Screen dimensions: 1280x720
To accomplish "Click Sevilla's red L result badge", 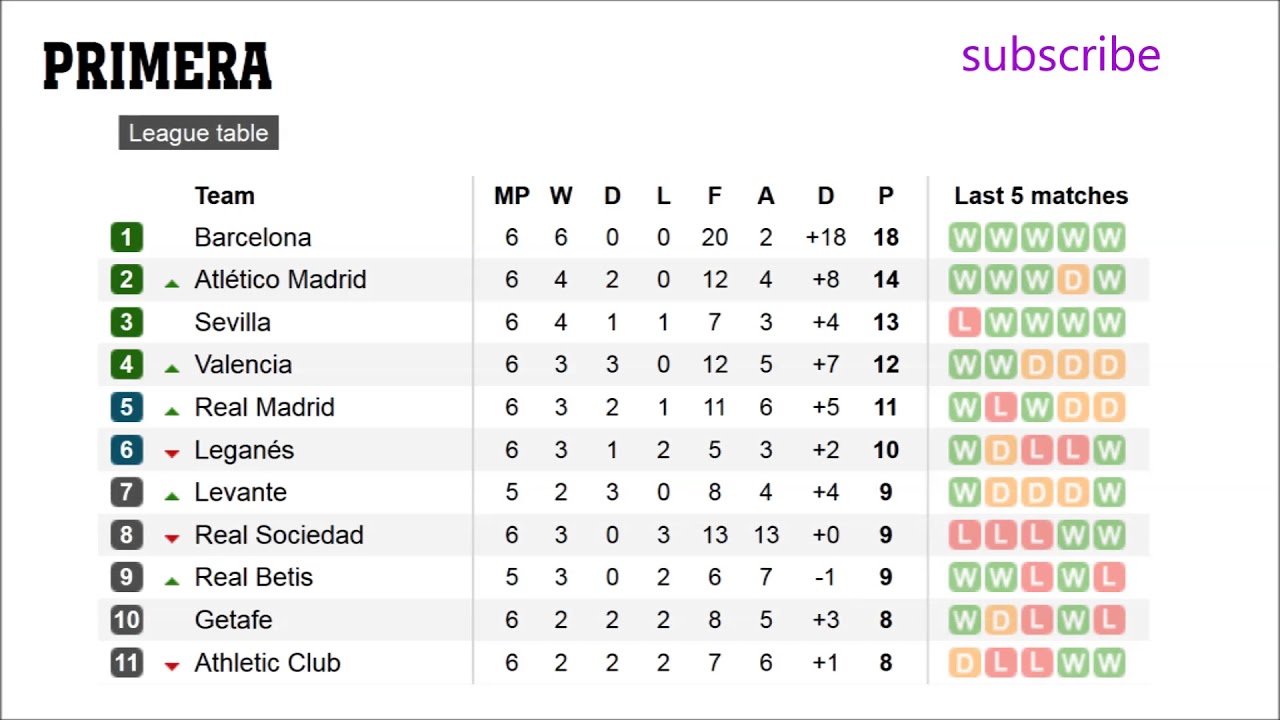I will 964,322.
